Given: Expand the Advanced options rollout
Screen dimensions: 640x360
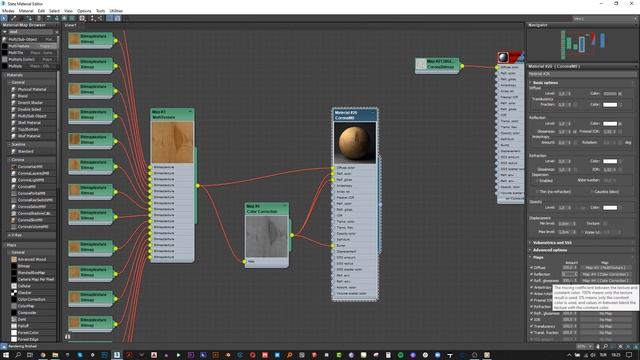Looking at the screenshot, I should click(549, 250).
